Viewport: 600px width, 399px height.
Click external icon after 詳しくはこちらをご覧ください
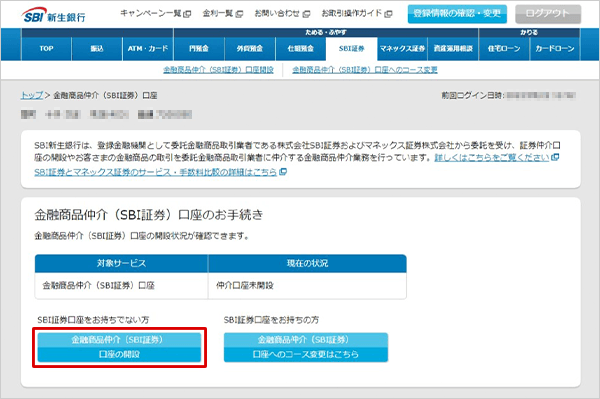pos(555,157)
